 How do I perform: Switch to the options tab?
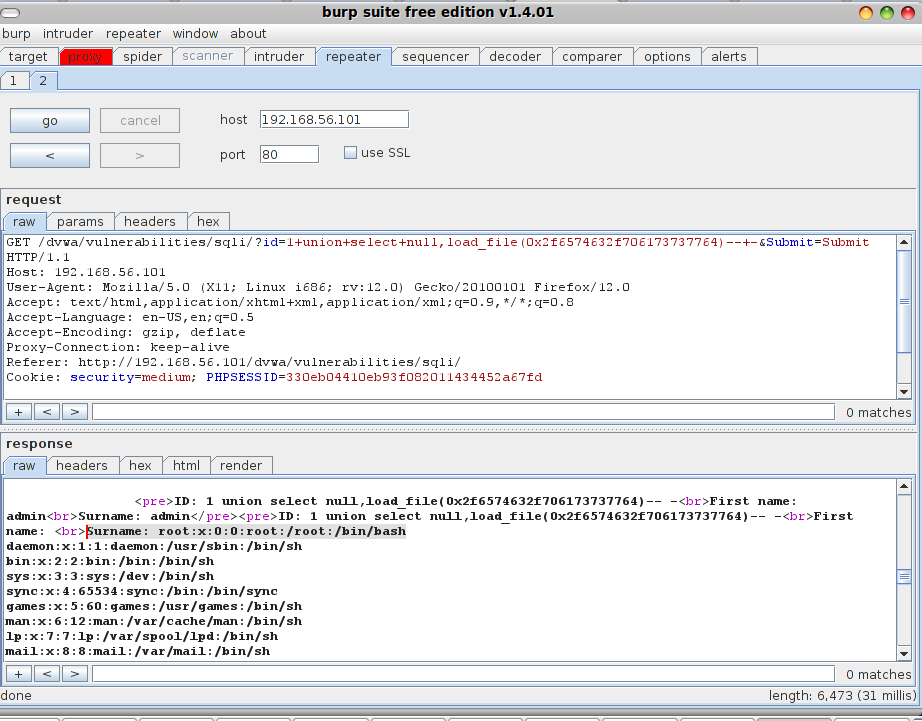tap(667, 56)
